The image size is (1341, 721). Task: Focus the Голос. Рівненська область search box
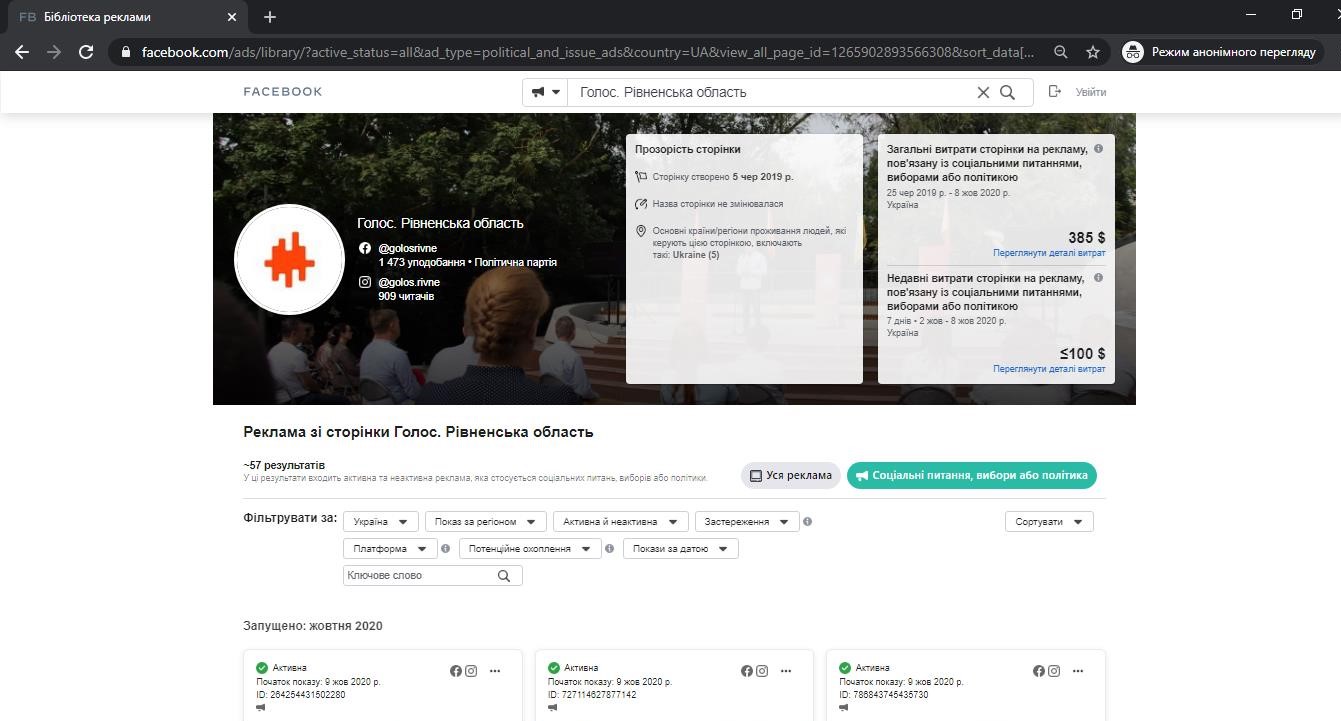pyautogui.click(x=771, y=92)
